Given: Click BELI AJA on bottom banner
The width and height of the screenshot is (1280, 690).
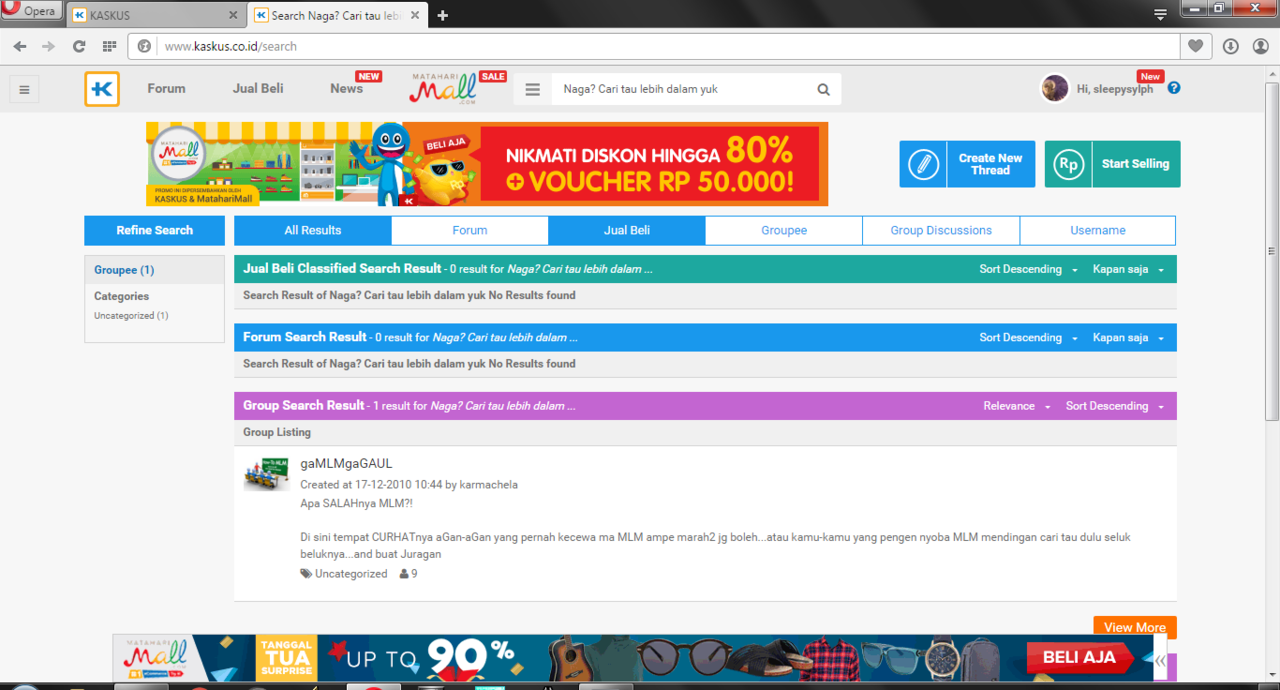Looking at the screenshot, I should point(1079,658).
